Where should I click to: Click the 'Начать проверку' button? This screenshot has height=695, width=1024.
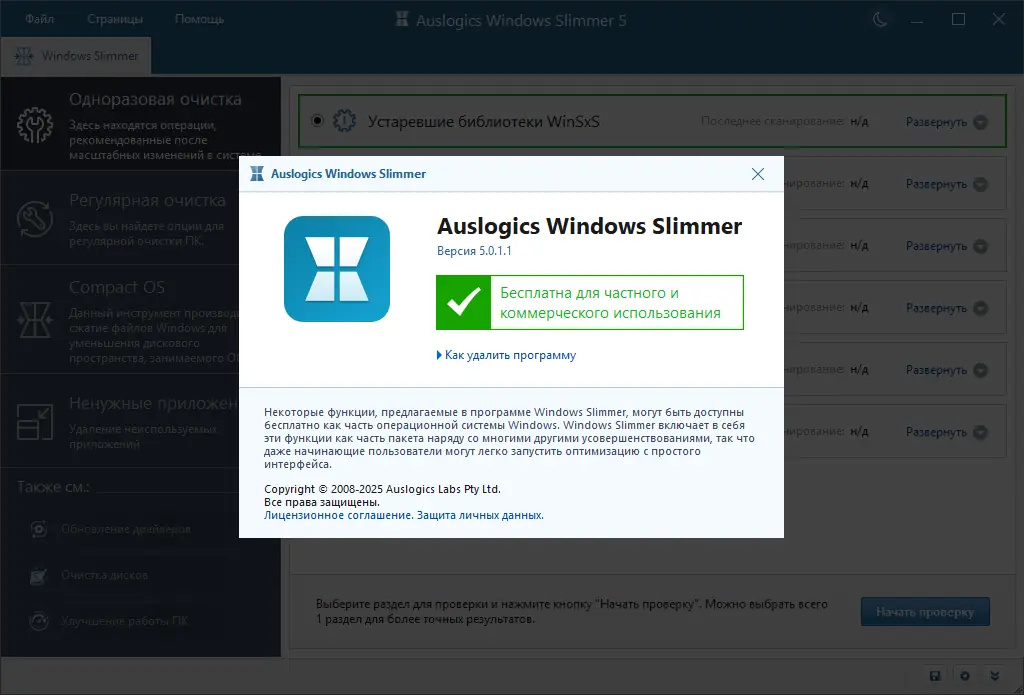(x=925, y=612)
